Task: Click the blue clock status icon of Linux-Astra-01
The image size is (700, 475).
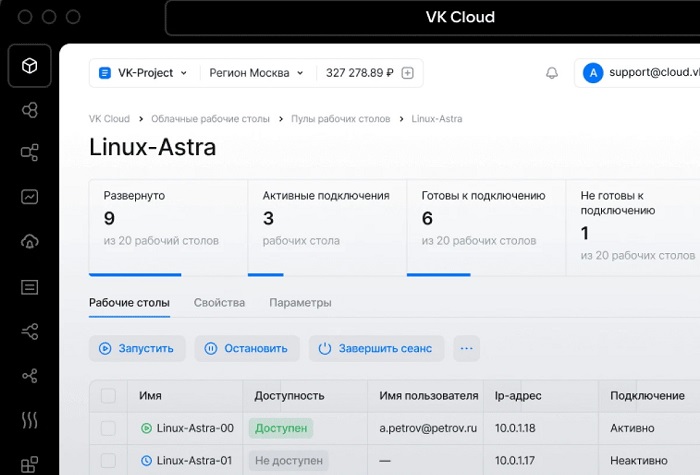Action: [x=146, y=460]
